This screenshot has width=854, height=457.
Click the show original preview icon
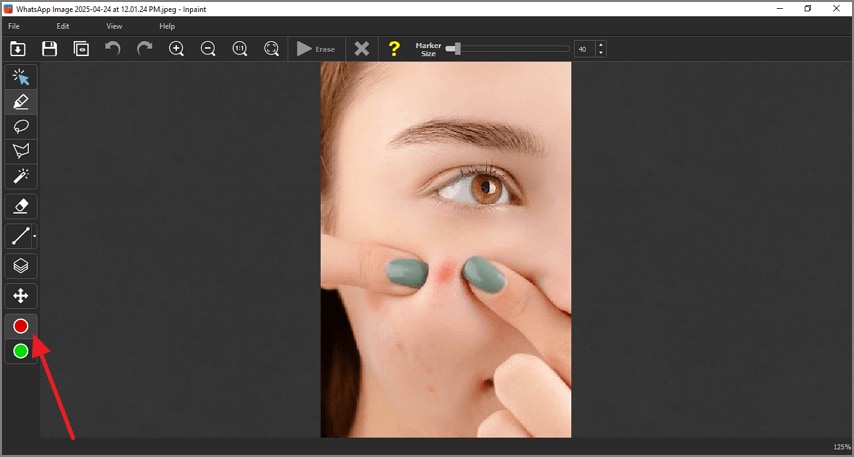(81, 49)
